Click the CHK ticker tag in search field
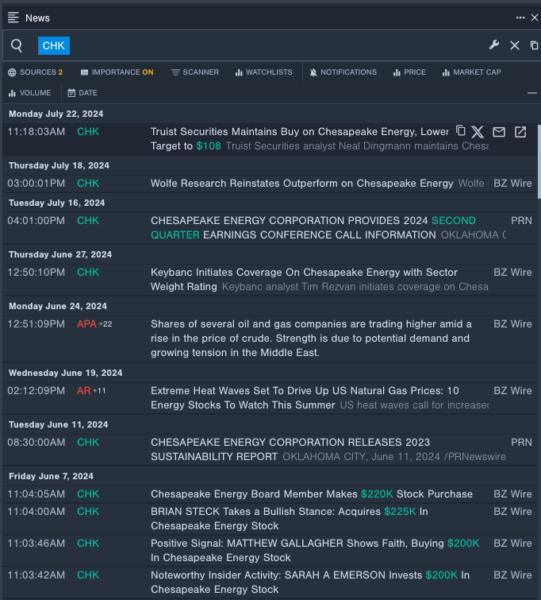The height and width of the screenshot is (600, 541). click(x=54, y=46)
